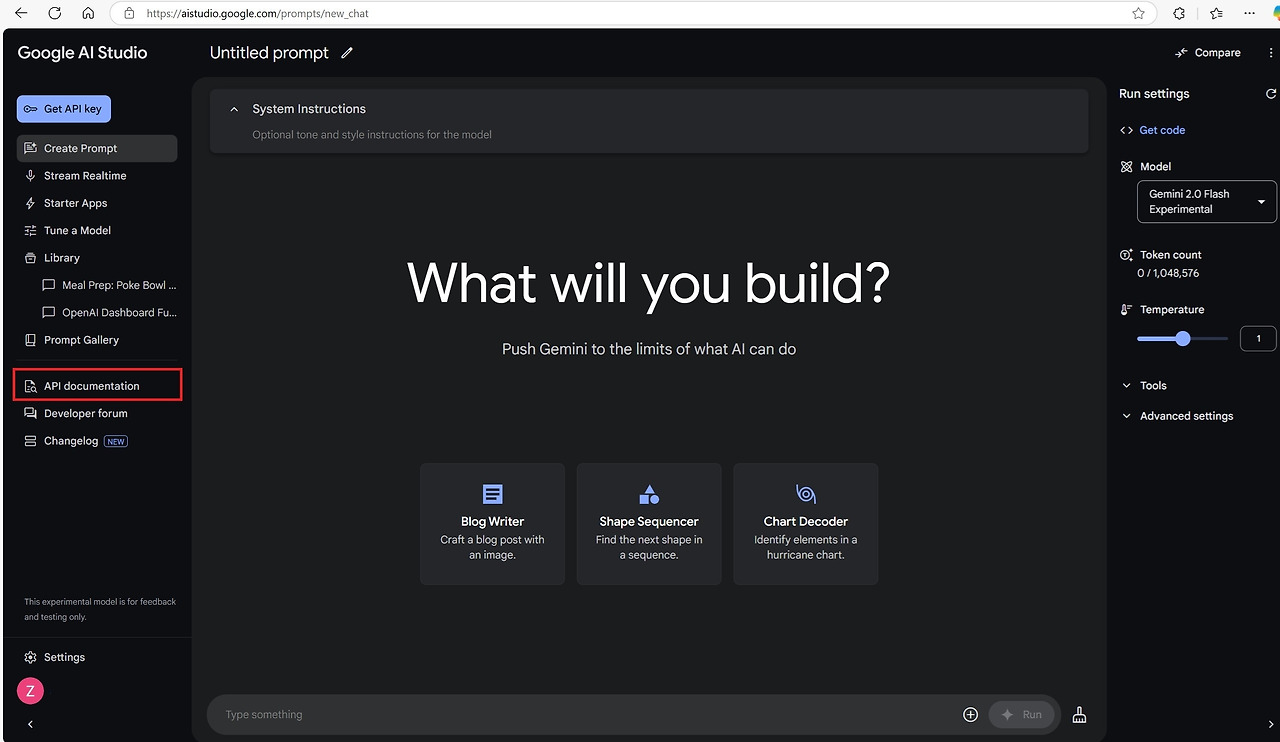The image size is (1280, 742).
Task: Reset run settings with the refresh icon
Action: (1271, 94)
